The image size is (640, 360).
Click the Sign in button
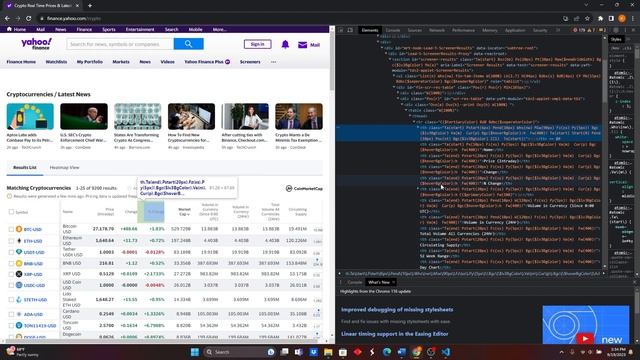tap(258, 44)
